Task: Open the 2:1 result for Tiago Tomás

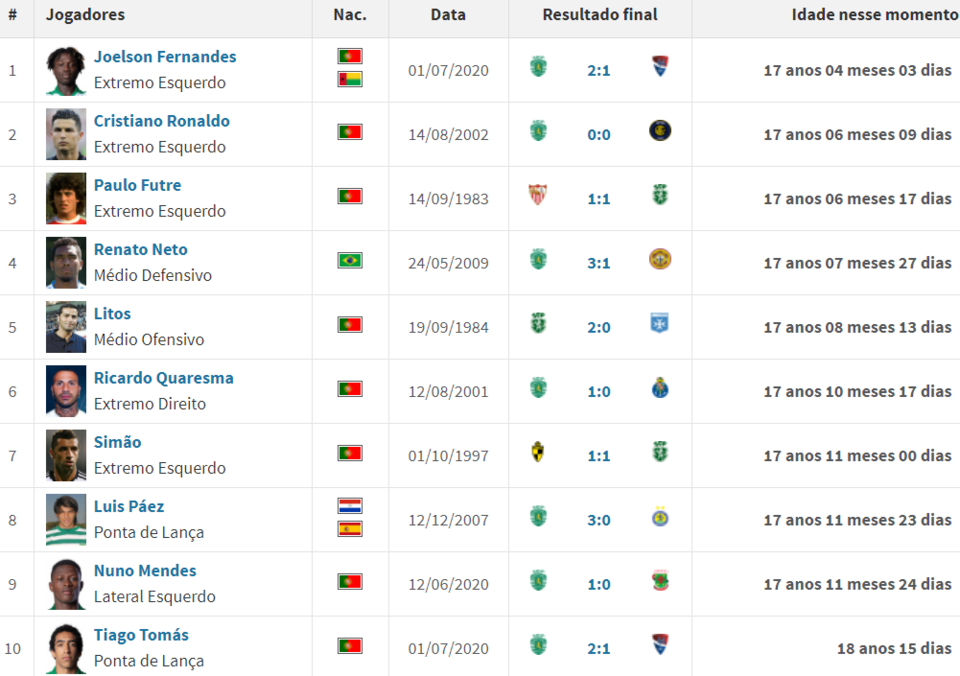Action: pyautogui.click(x=599, y=649)
